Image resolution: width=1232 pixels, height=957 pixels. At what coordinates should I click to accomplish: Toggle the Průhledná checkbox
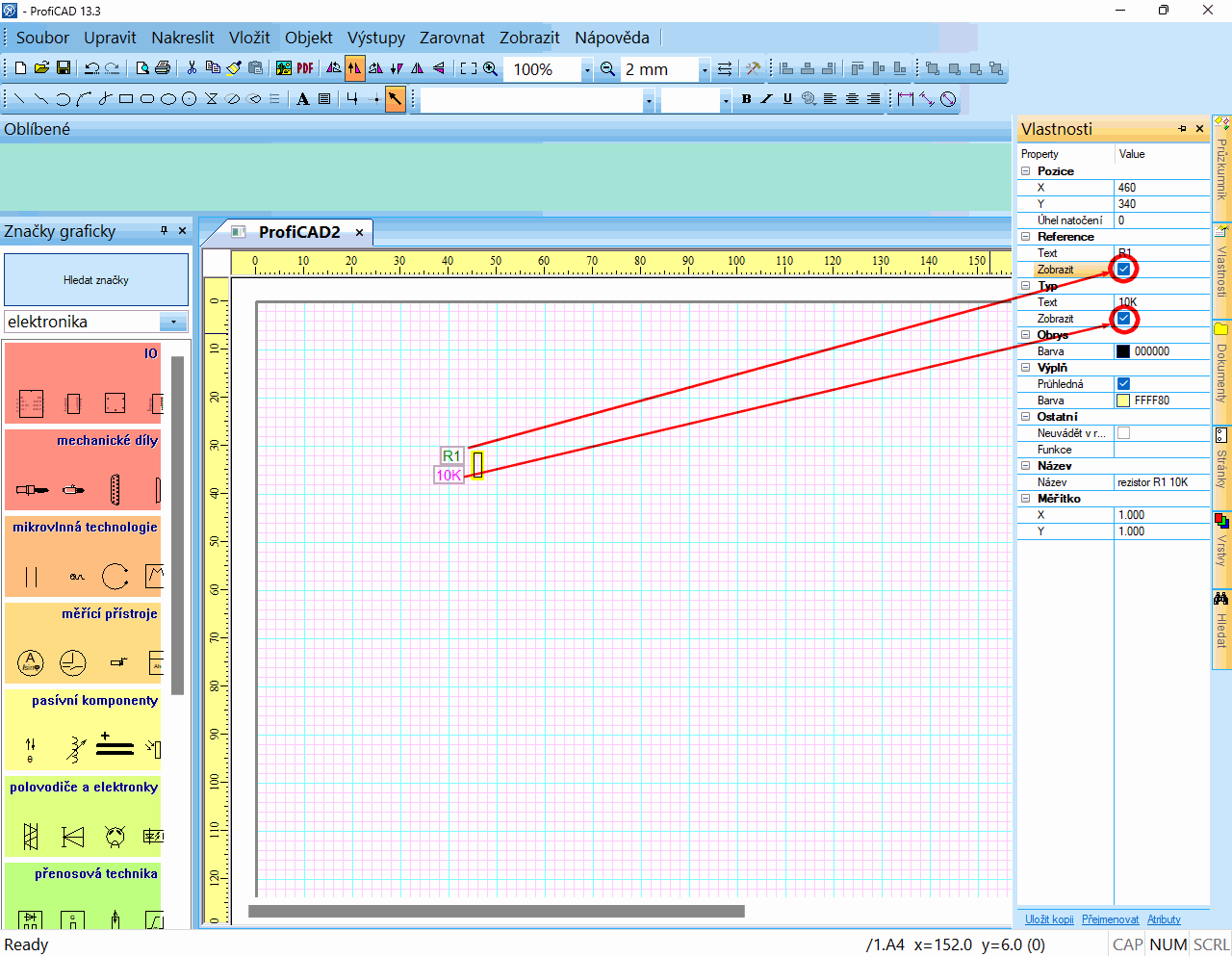point(1123,384)
